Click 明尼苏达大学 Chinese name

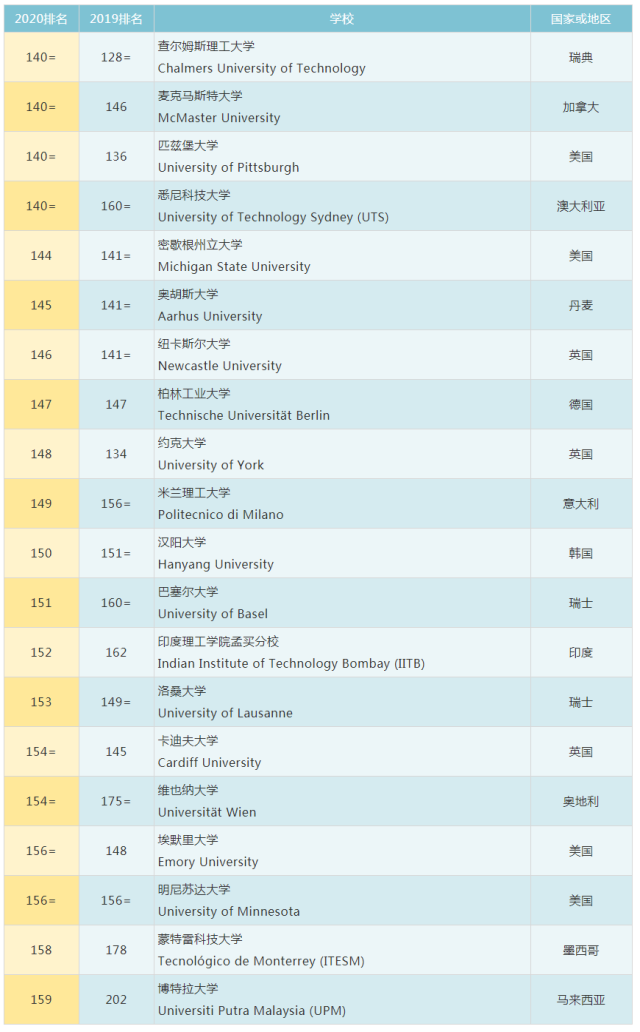194,890
